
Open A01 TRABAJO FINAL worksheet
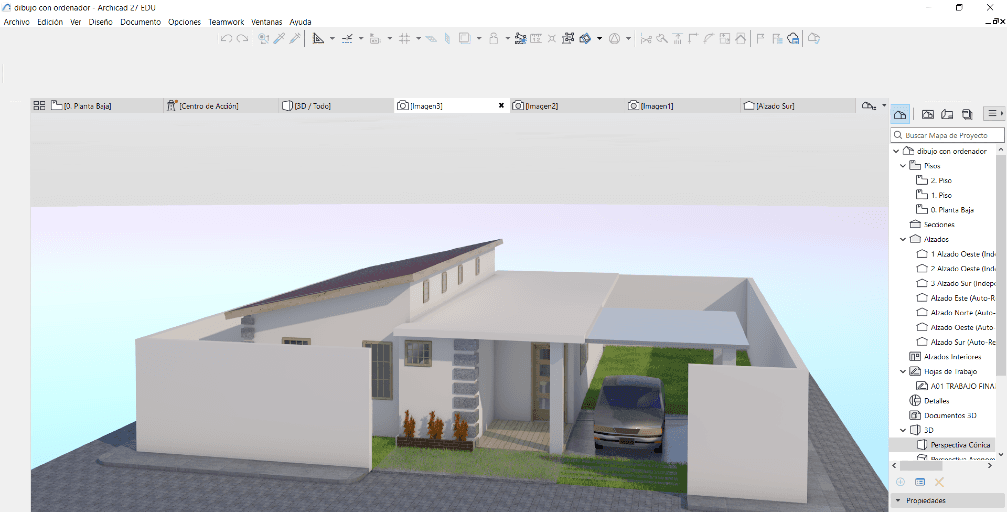(961, 385)
